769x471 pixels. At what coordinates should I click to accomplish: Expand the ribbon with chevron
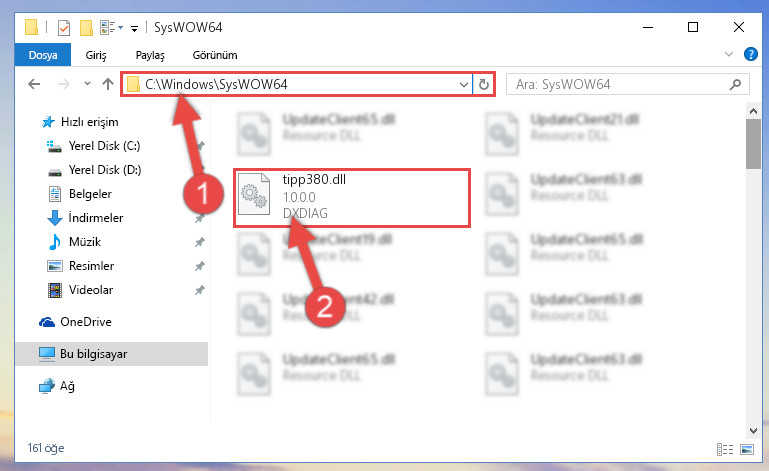(729, 54)
